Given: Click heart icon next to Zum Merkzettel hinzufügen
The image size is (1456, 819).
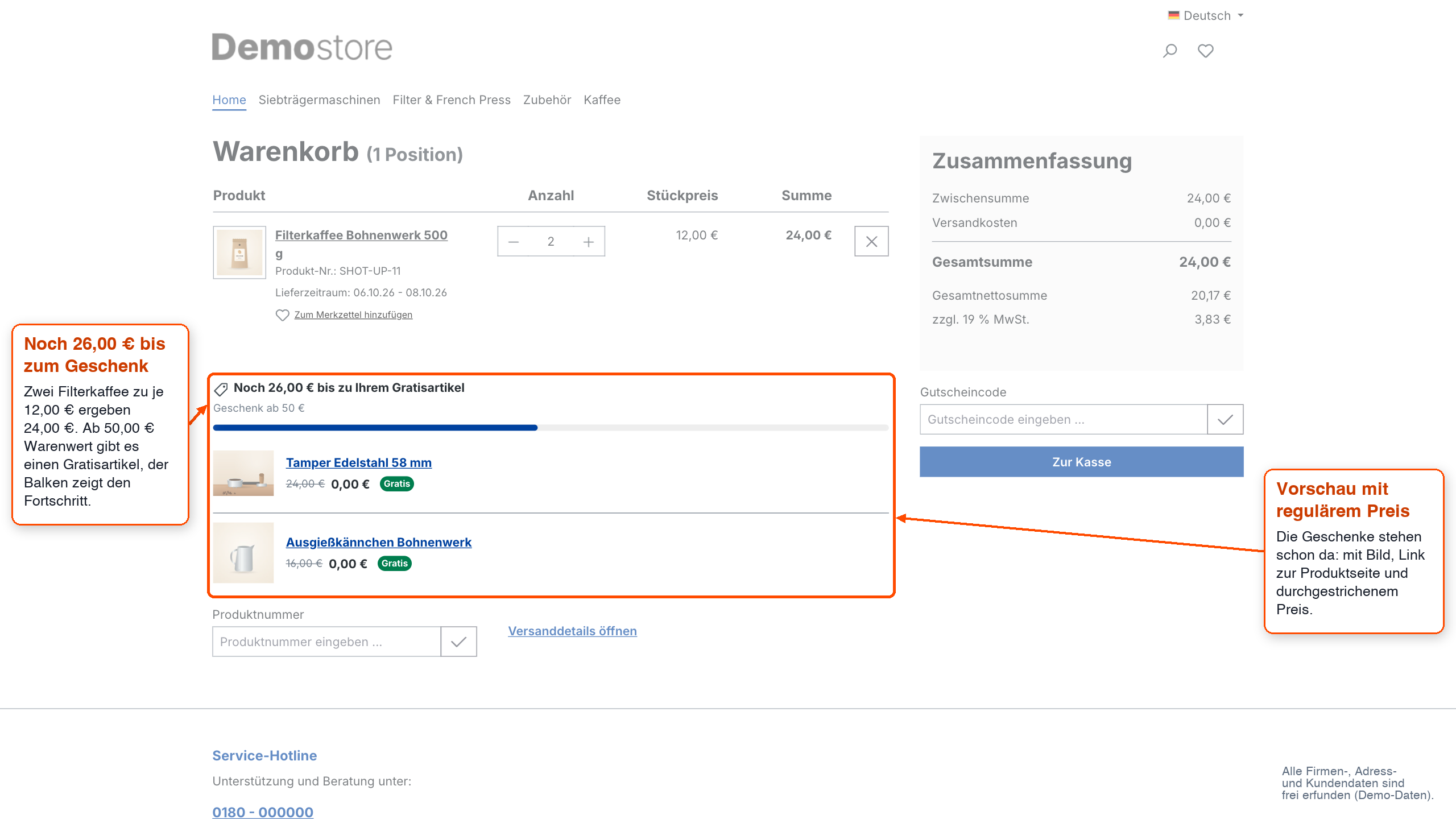Looking at the screenshot, I should coord(282,315).
